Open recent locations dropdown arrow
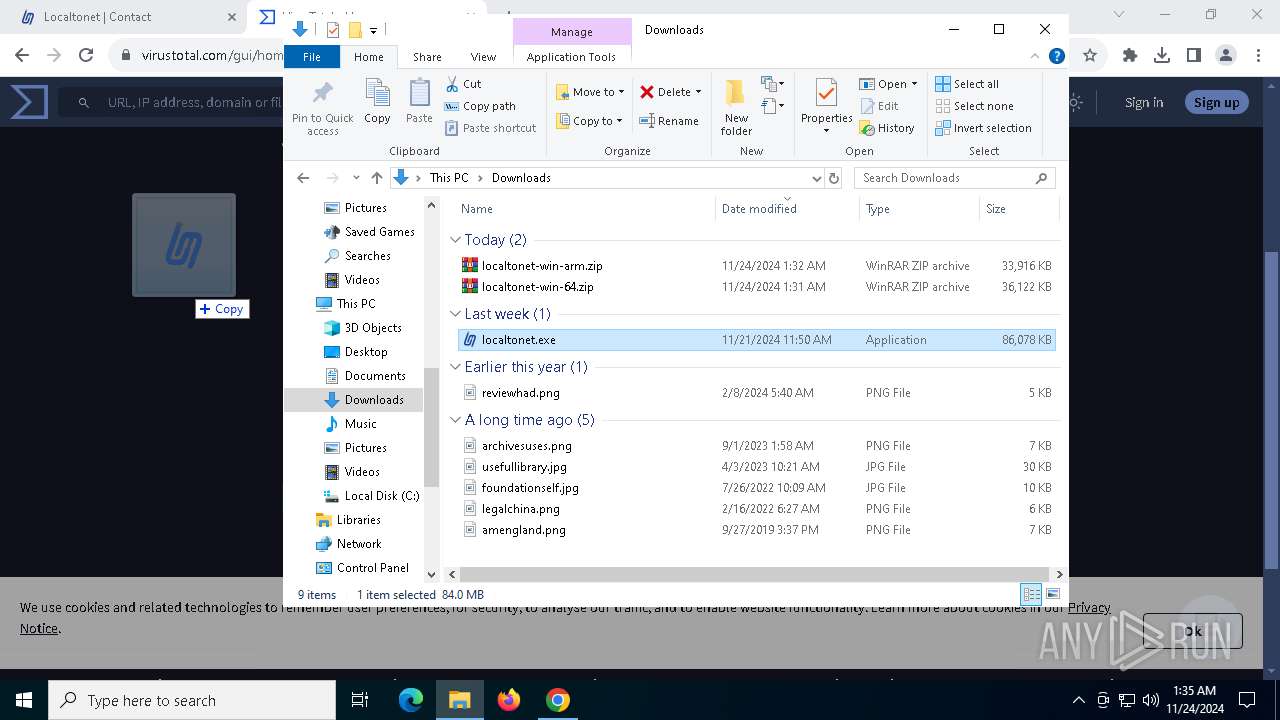Screen dimensions: 1280x720 355,178
